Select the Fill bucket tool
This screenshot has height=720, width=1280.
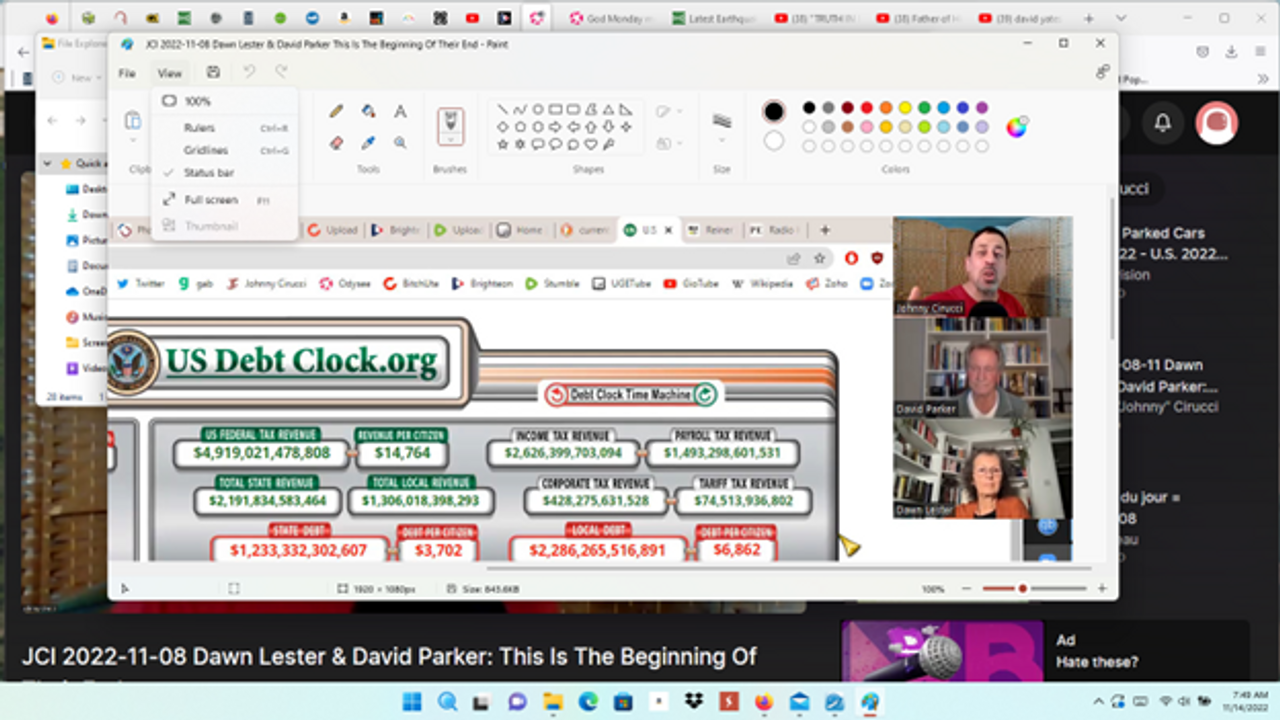coord(368,111)
